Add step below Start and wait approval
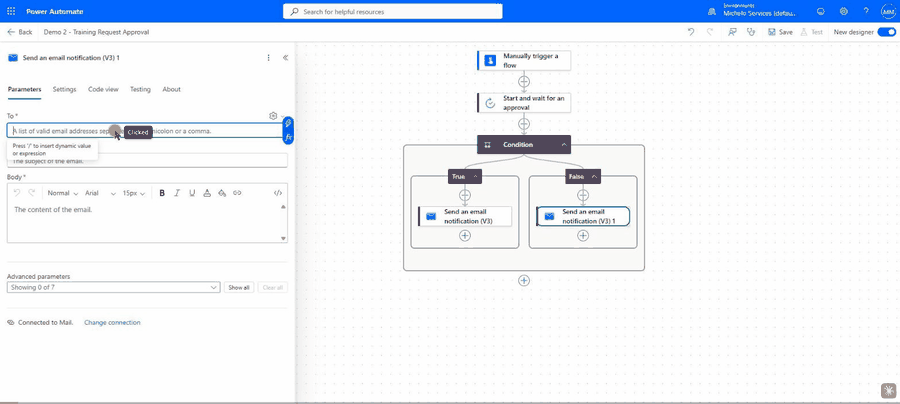The height and width of the screenshot is (404, 900). click(x=523, y=124)
